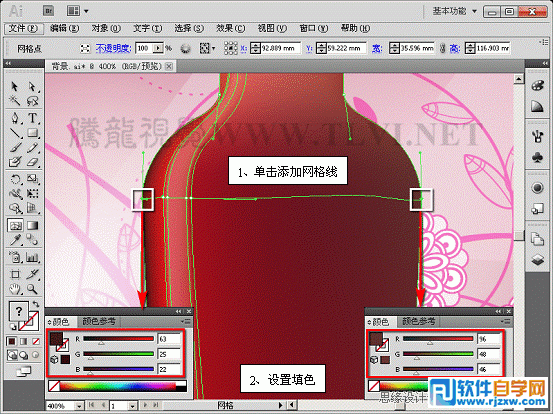Toggle the constrain proportions link icon
The height and width of the screenshot is (414, 553).
point(443,48)
